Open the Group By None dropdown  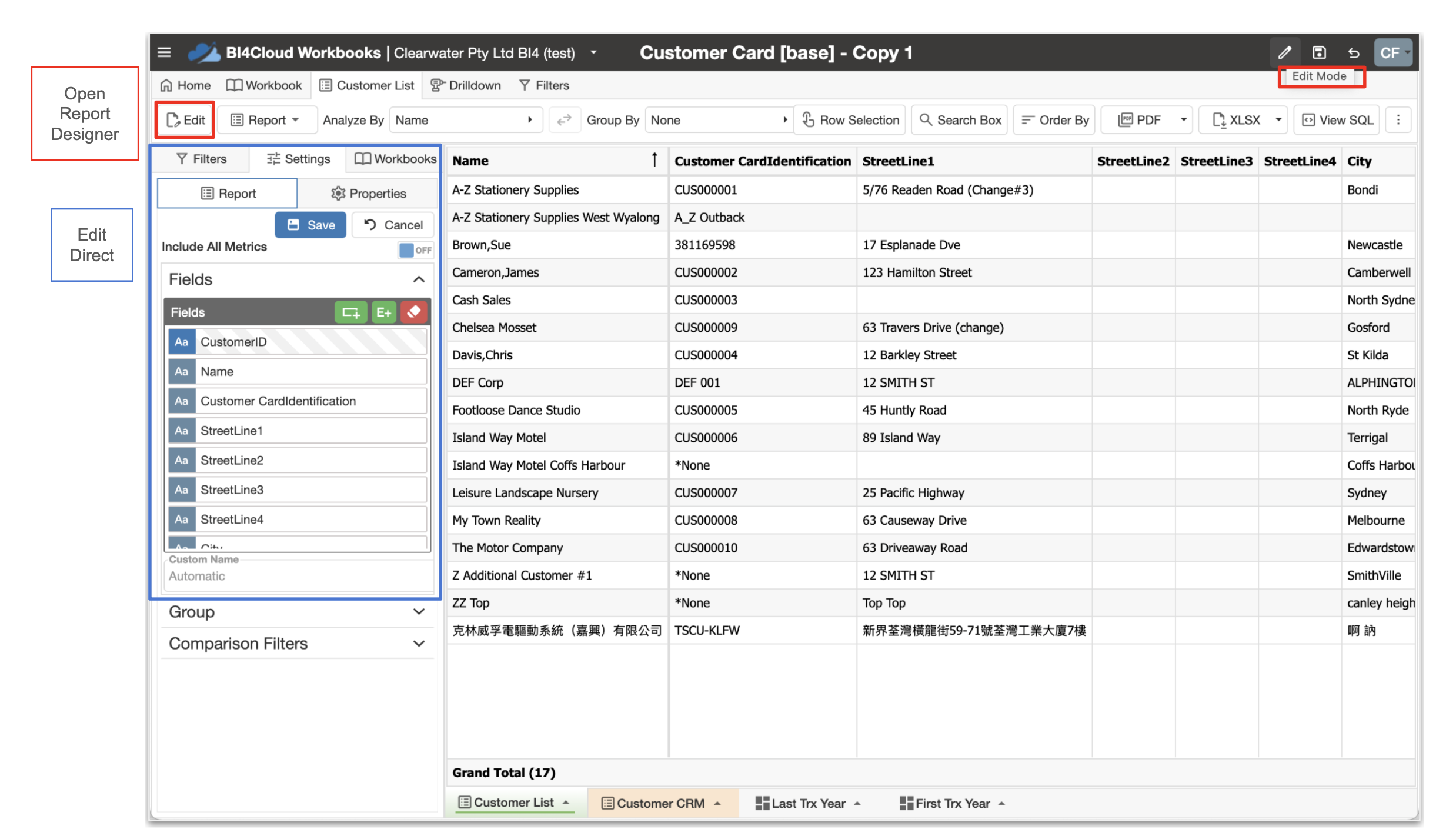point(719,120)
